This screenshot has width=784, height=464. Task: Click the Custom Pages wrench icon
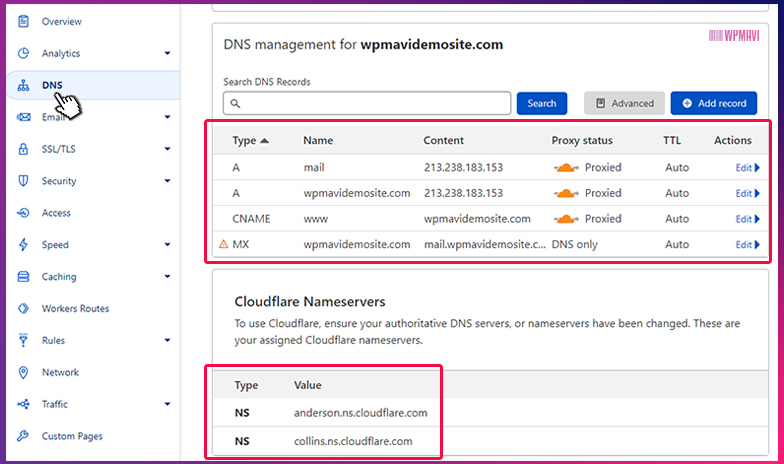(x=23, y=436)
